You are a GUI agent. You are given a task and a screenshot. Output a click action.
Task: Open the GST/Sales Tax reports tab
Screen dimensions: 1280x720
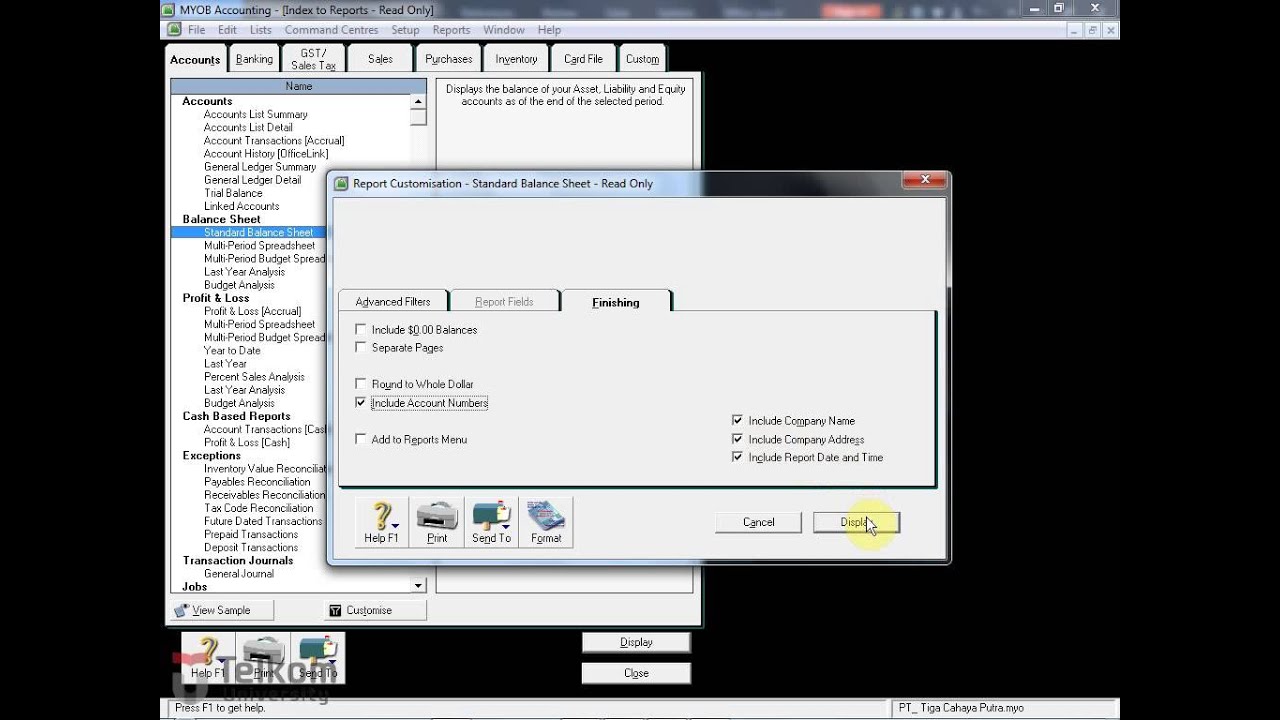tap(313, 59)
